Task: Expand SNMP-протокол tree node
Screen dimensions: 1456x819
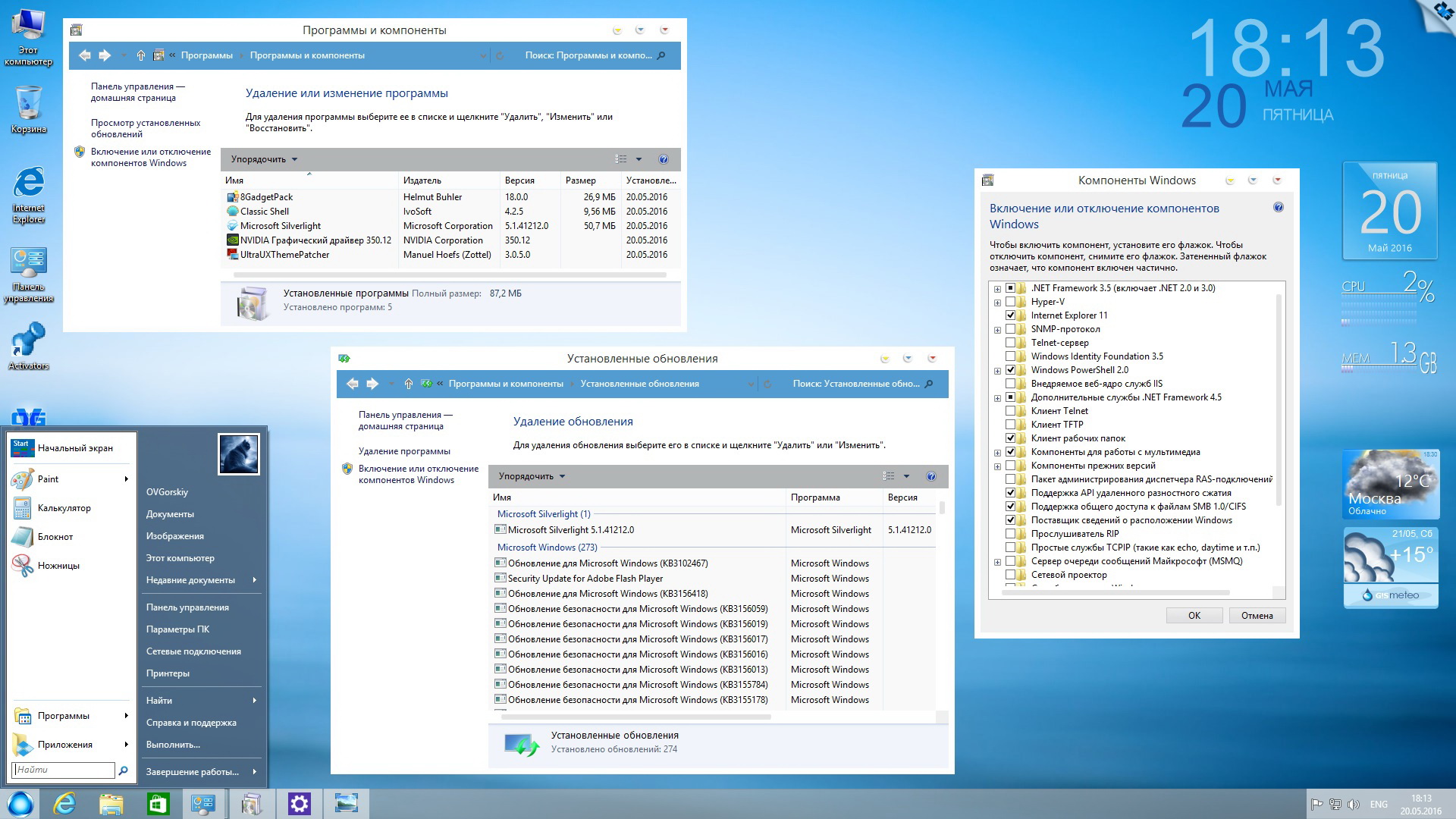Action: 997,330
